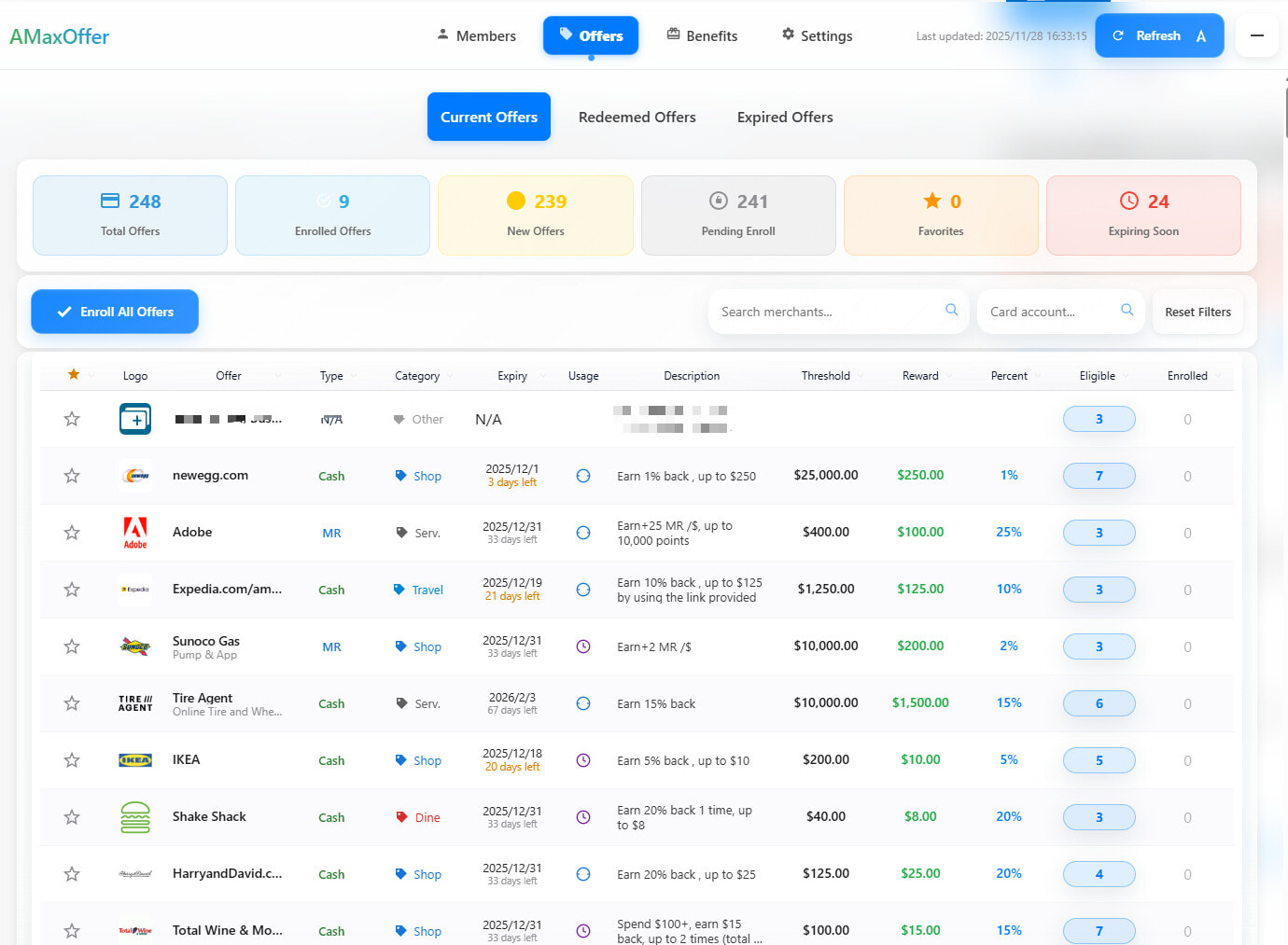The image size is (1288, 945).
Task: Open the Expiring Soon stat card
Action: (1143, 215)
